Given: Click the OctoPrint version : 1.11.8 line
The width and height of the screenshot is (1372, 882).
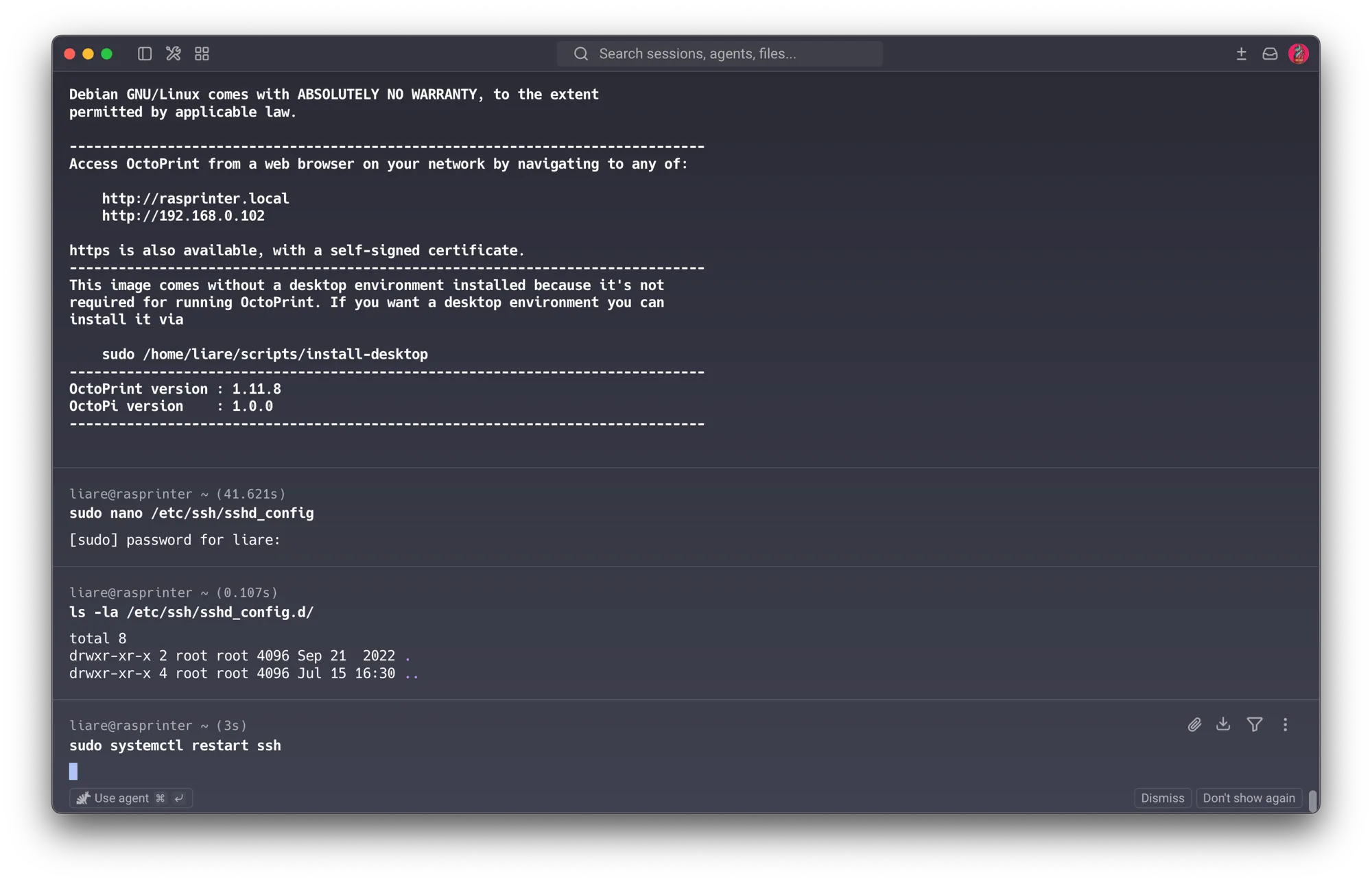Looking at the screenshot, I should tap(175, 389).
